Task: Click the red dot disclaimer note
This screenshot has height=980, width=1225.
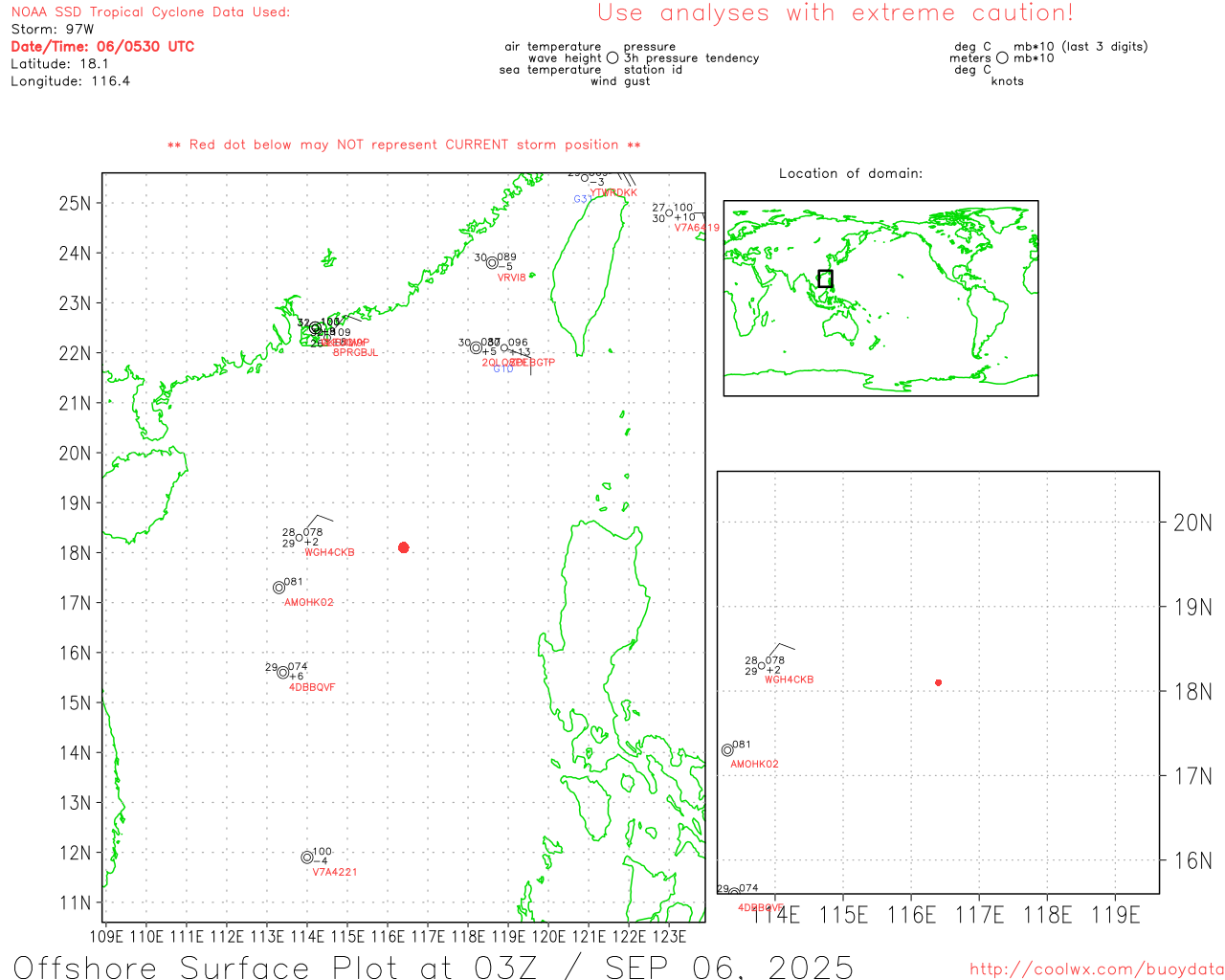Action: pyautogui.click(x=404, y=145)
